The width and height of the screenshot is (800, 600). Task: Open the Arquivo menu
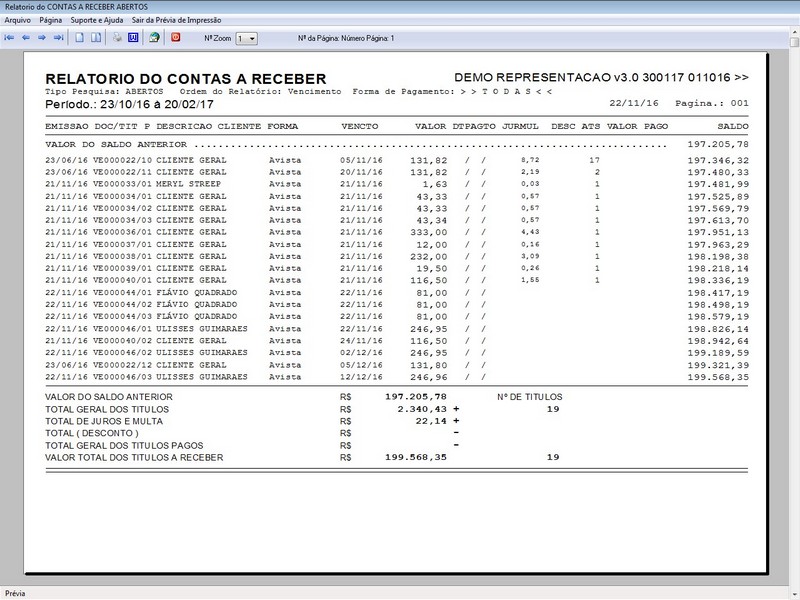(x=17, y=20)
